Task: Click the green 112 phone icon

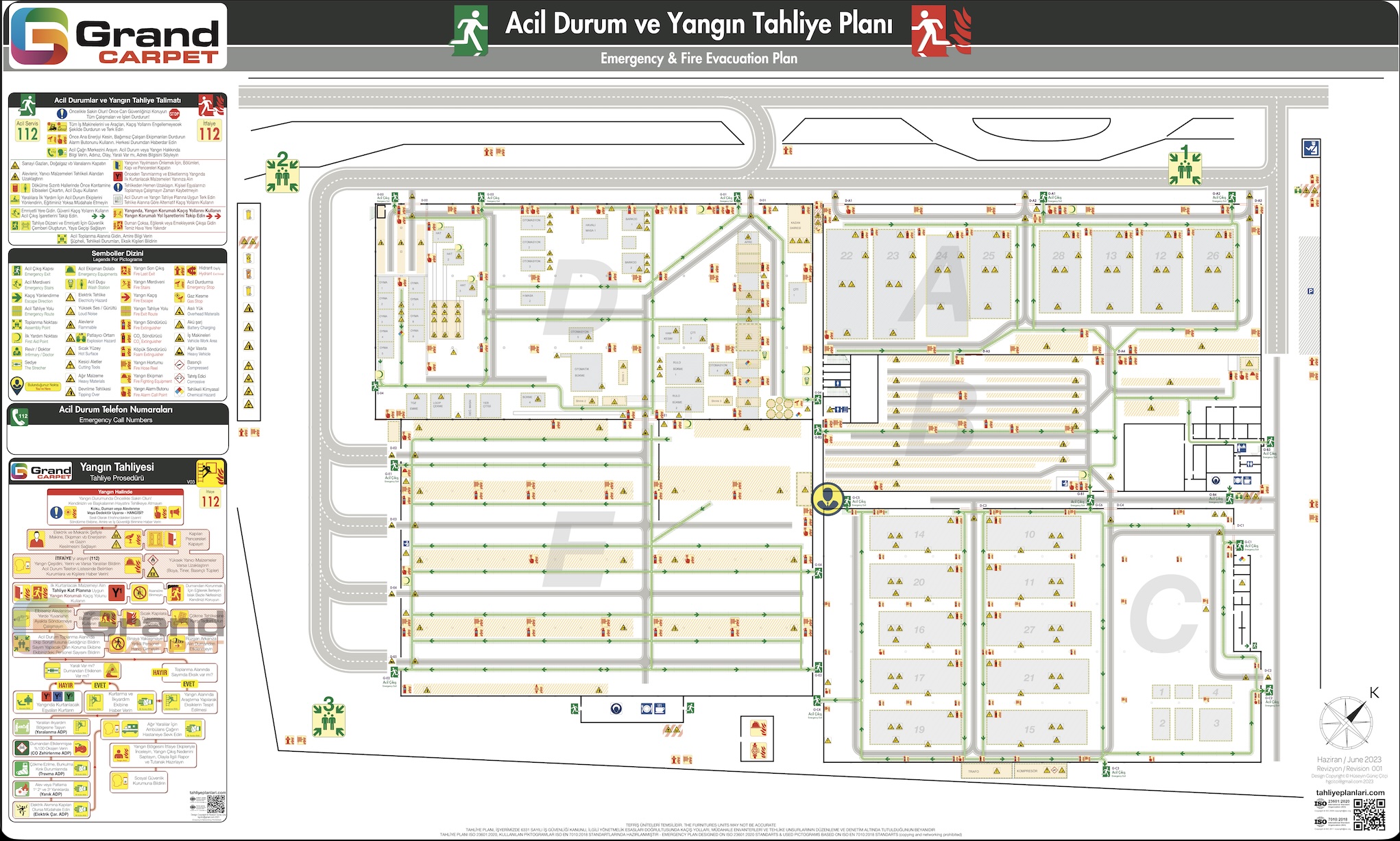Action: [21, 416]
